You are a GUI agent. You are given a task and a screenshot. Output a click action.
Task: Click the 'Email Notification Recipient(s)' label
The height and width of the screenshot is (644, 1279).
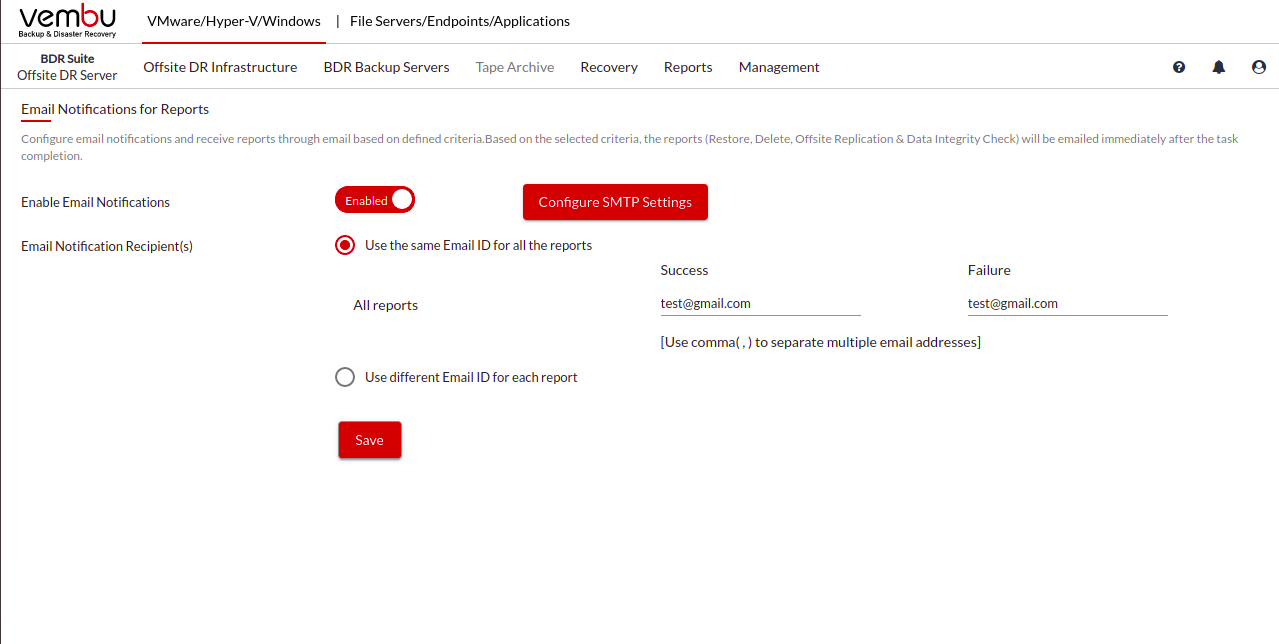(107, 246)
